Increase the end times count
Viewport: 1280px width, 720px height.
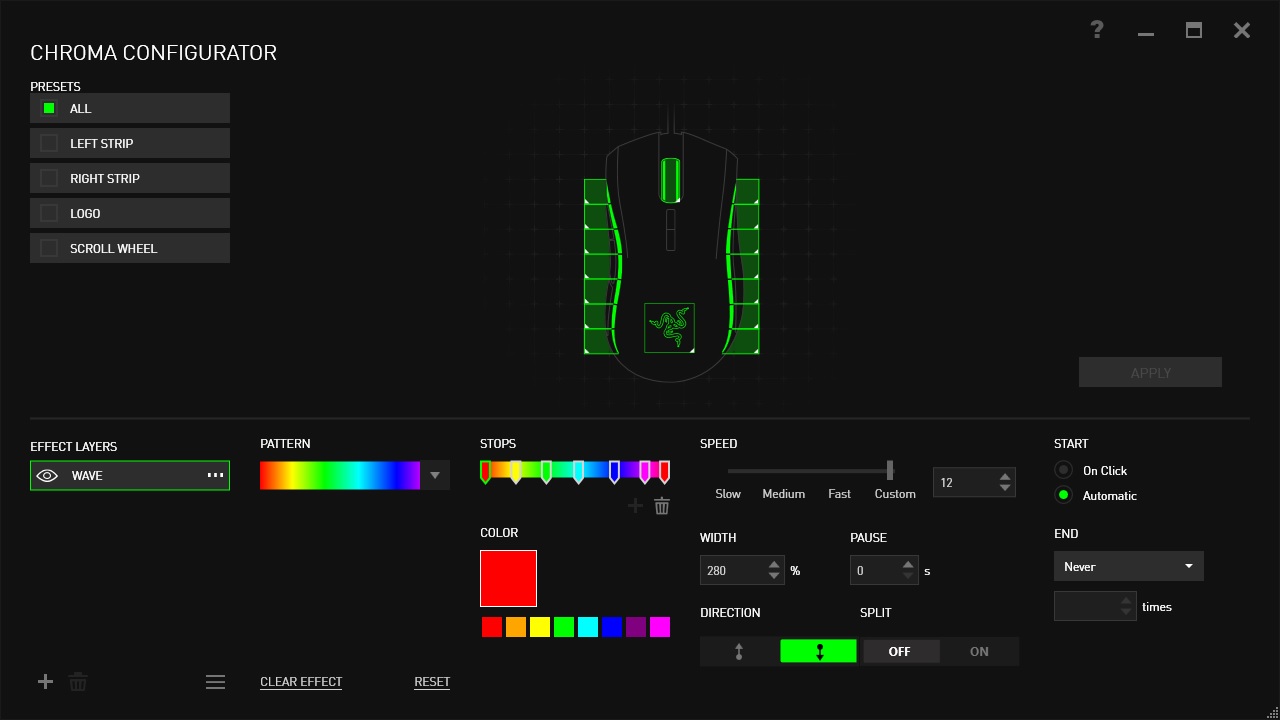click(1126, 601)
